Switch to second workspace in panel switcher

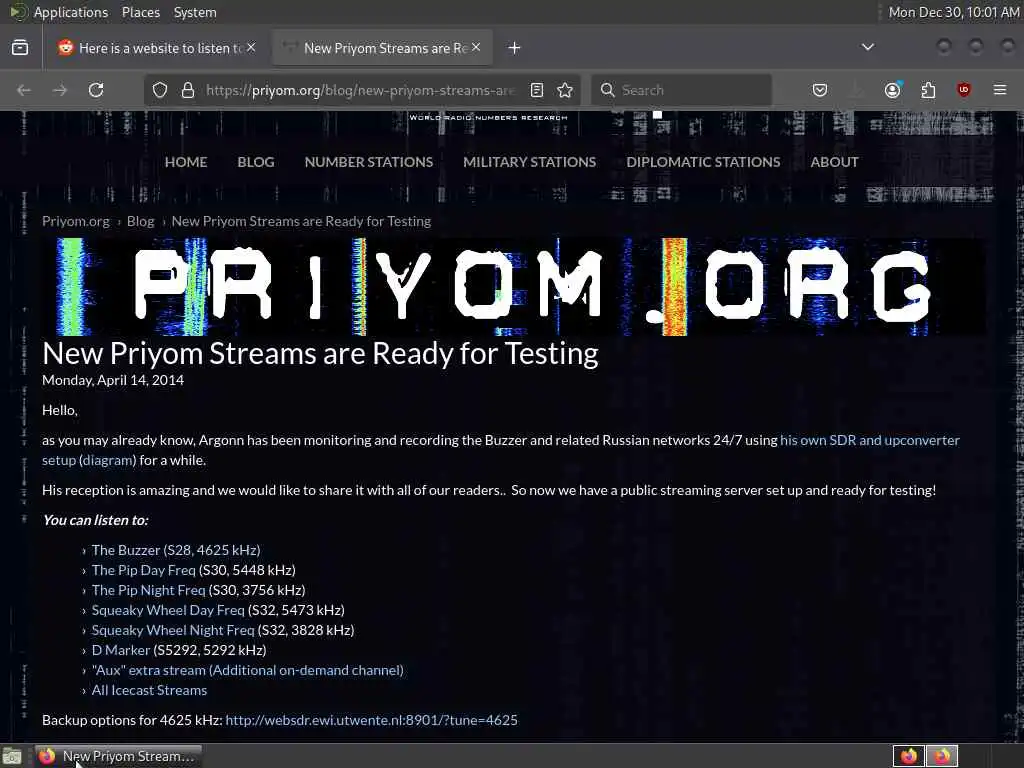pos(942,756)
